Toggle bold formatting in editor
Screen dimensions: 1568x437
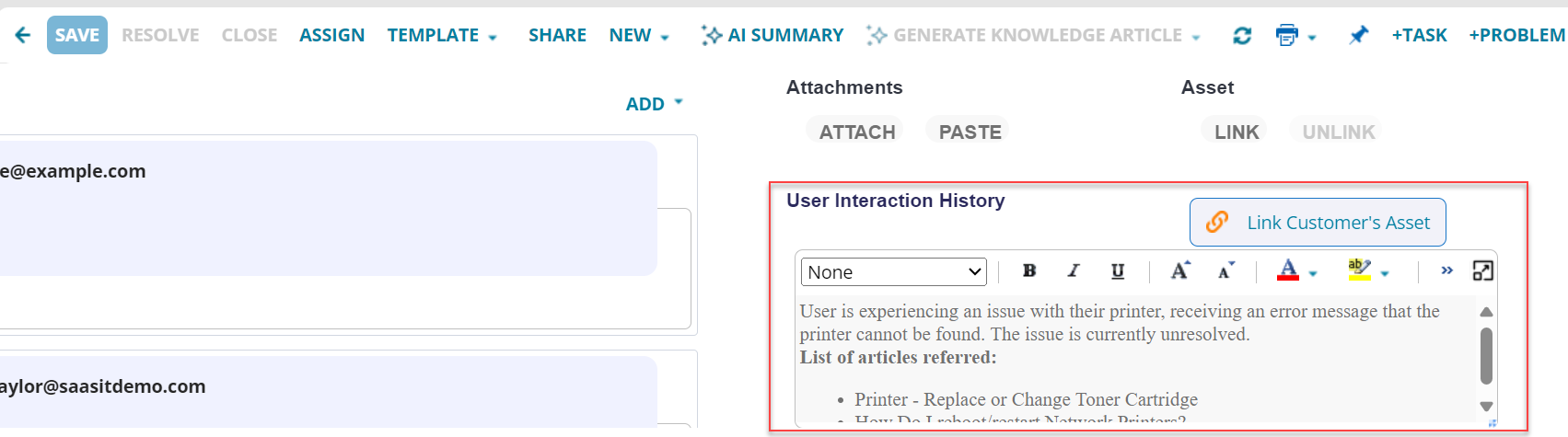[1029, 270]
